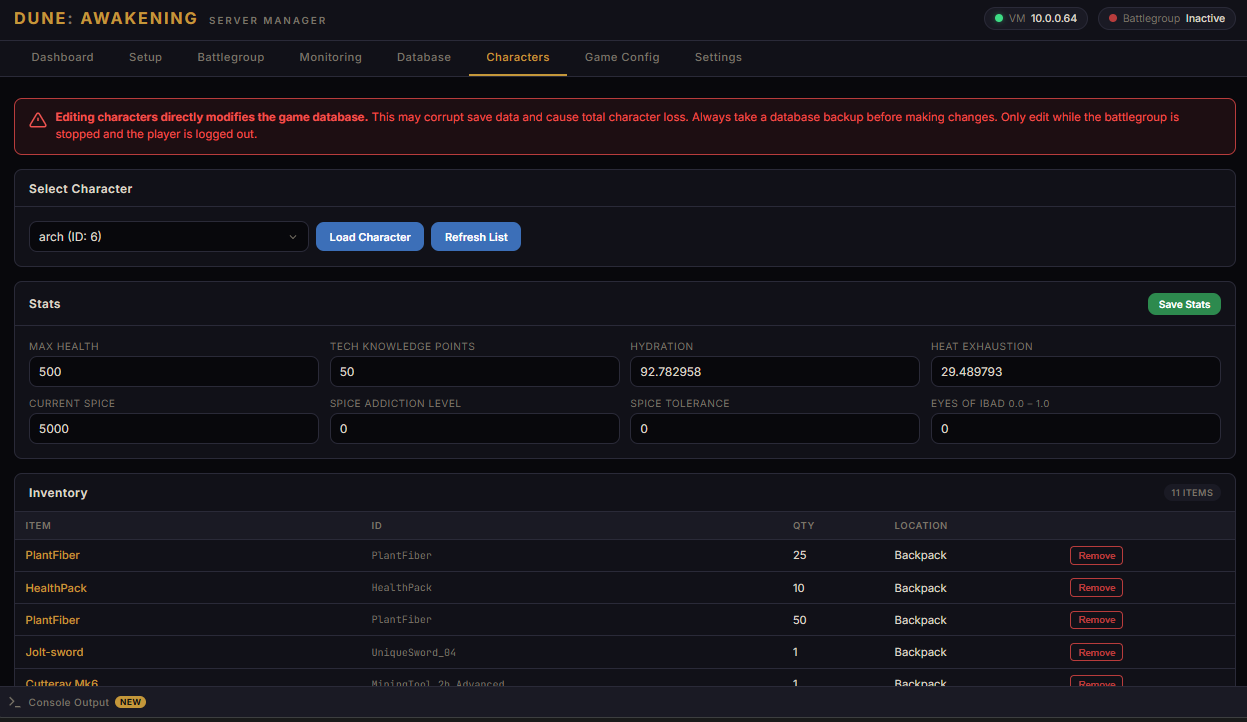Click the green VM status indicator
This screenshot has width=1247, height=722.
(x=999, y=18)
